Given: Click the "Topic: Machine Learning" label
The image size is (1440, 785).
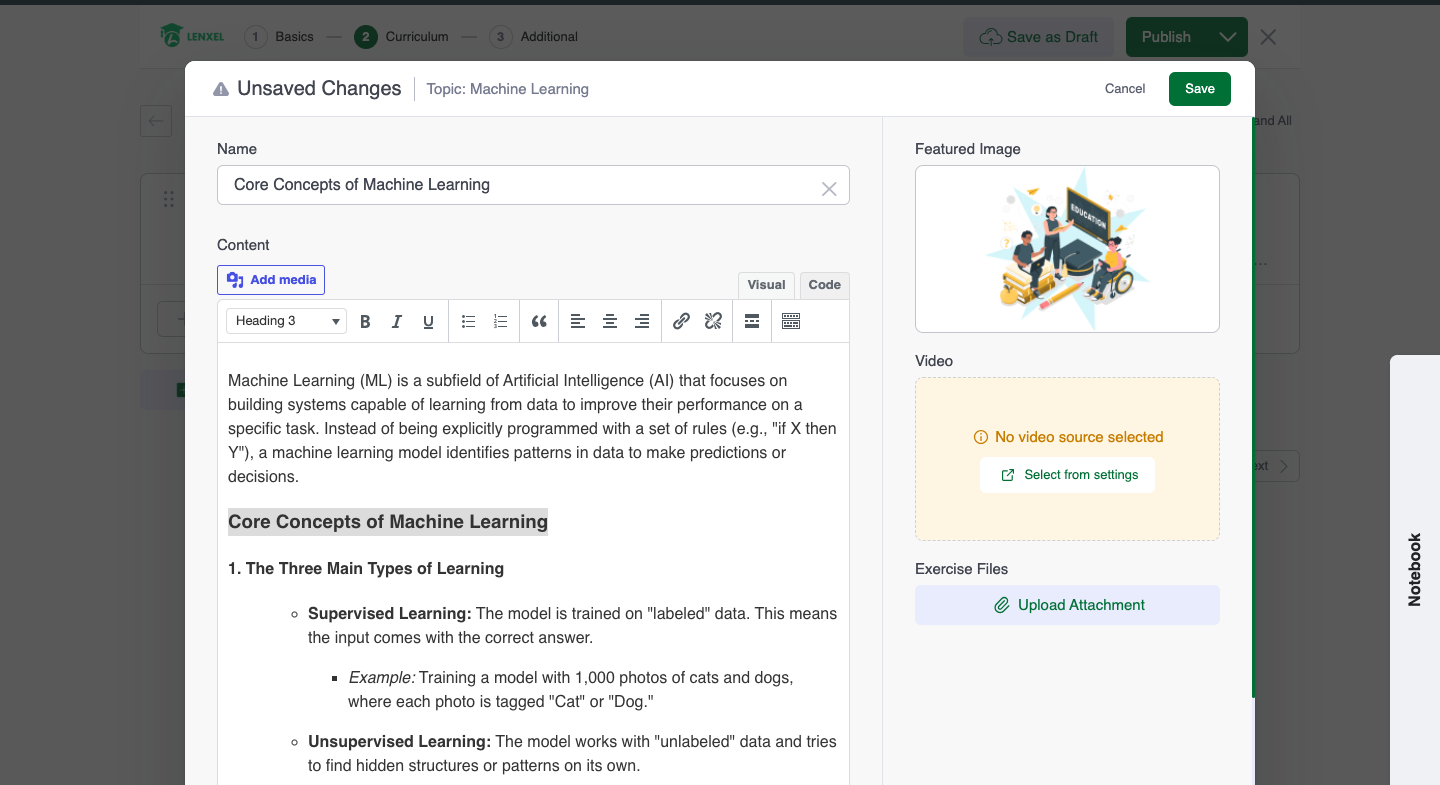Looking at the screenshot, I should [x=507, y=89].
